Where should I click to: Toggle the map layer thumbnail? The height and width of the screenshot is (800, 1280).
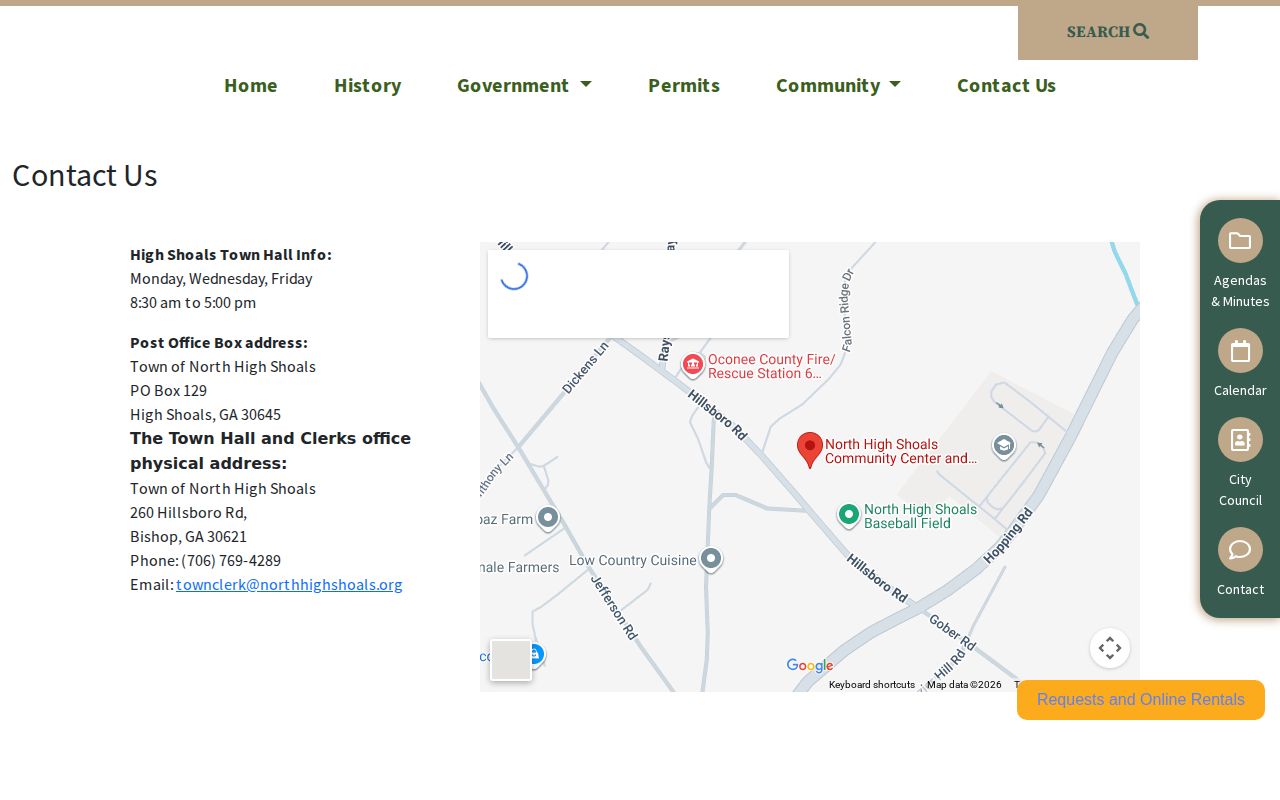click(511, 661)
